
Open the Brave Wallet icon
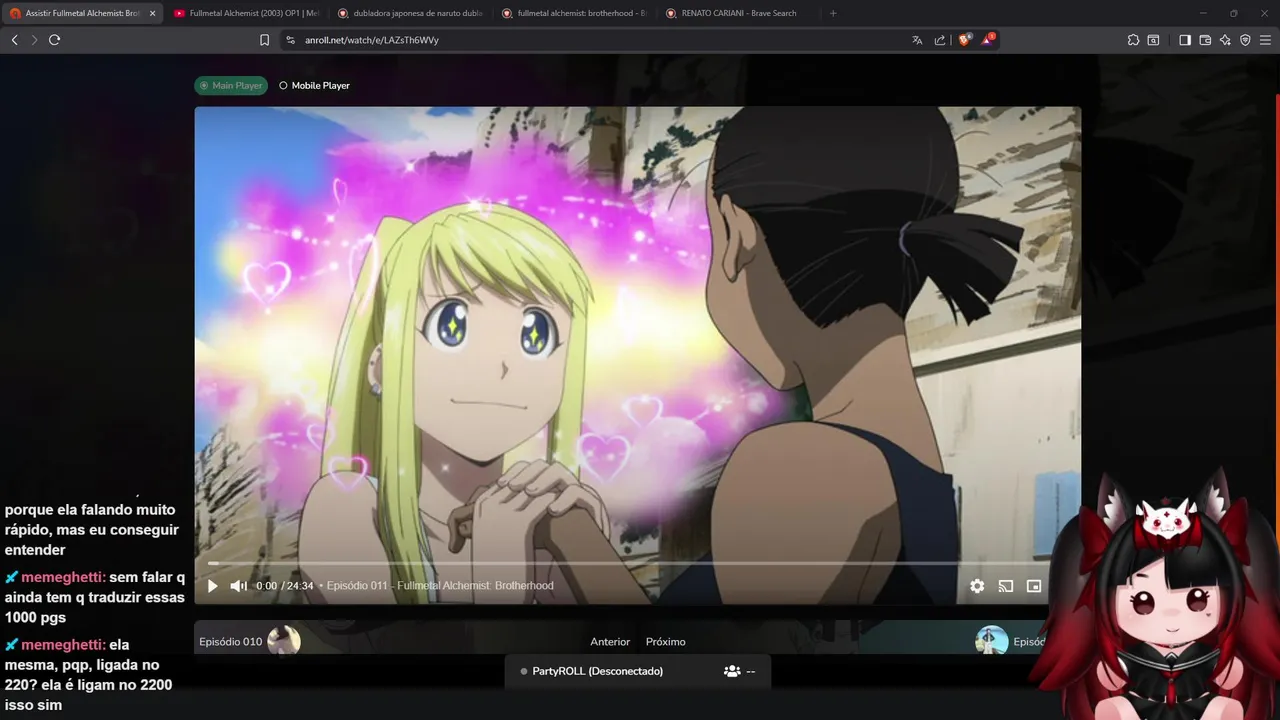click(x=1205, y=40)
